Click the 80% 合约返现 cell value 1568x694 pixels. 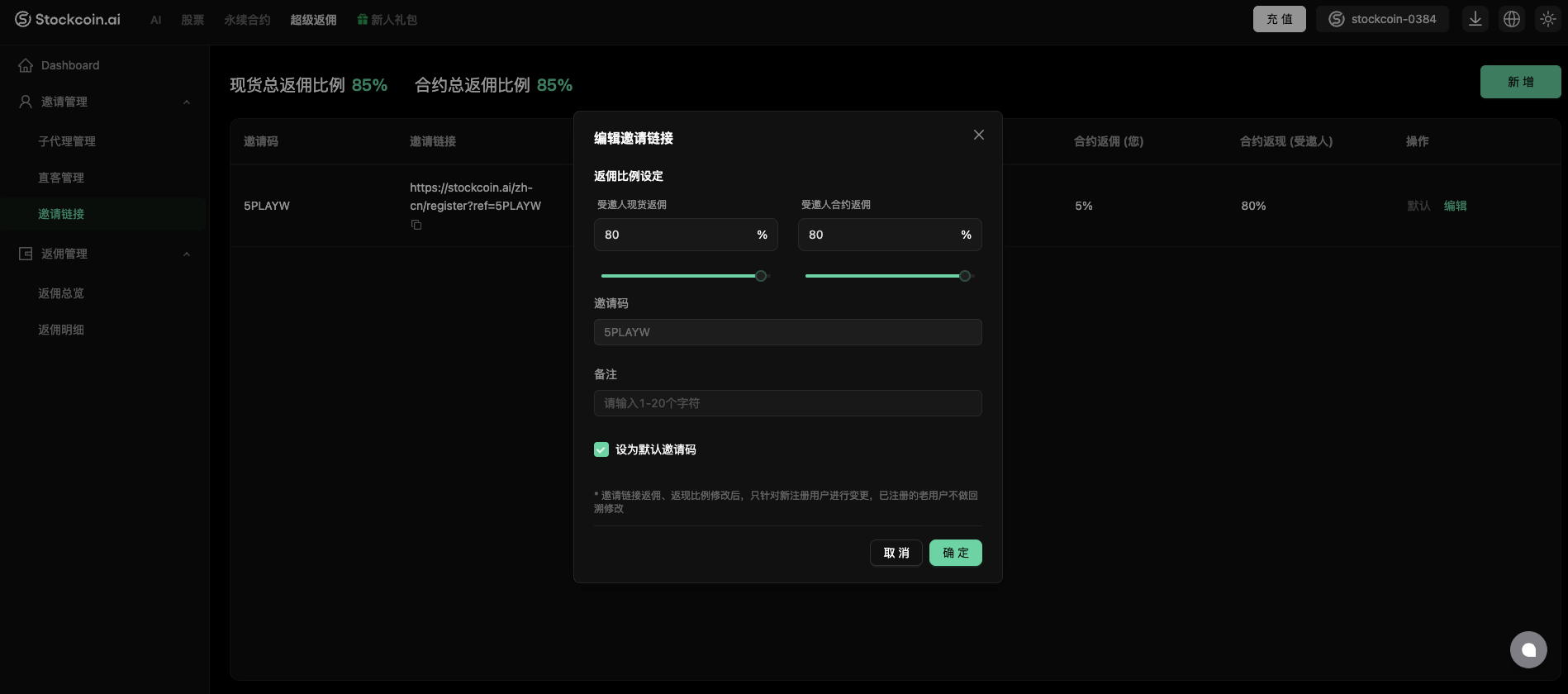(x=1253, y=206)
